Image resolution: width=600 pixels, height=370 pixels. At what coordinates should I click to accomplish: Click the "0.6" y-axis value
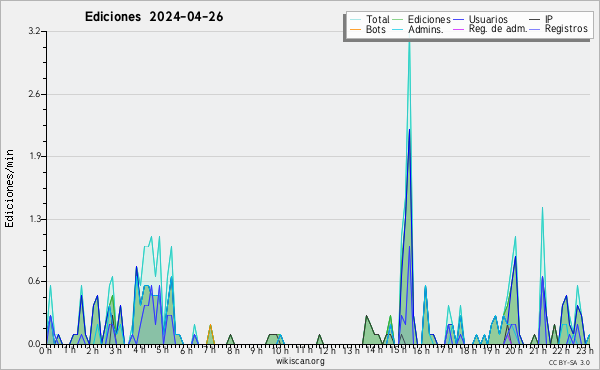[34, 281]
